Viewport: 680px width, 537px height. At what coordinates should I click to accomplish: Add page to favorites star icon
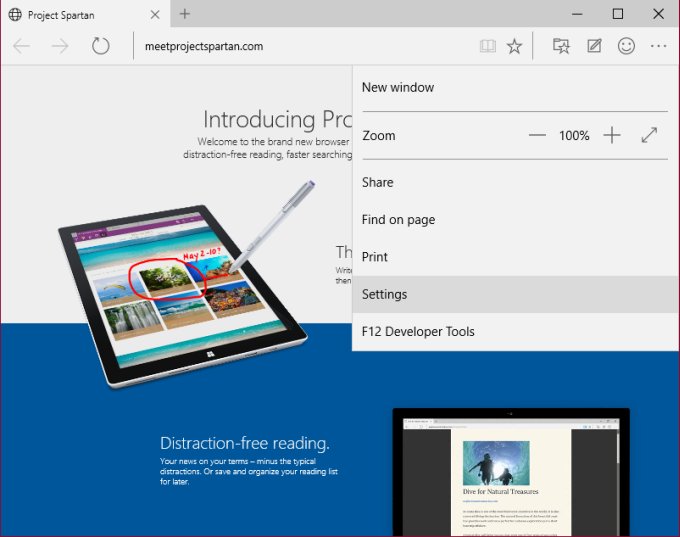point(514,46)
